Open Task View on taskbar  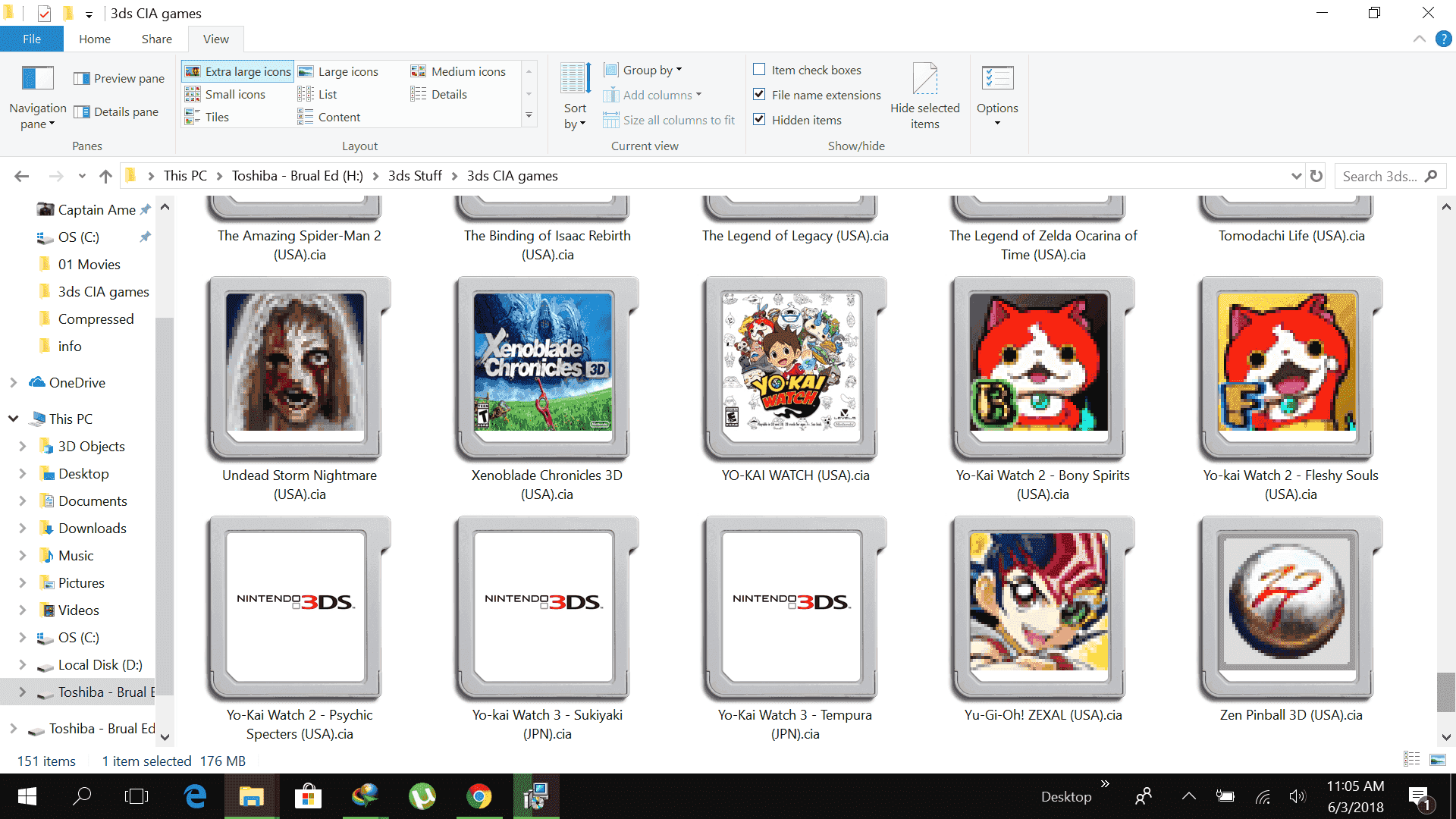click(136, 796)
